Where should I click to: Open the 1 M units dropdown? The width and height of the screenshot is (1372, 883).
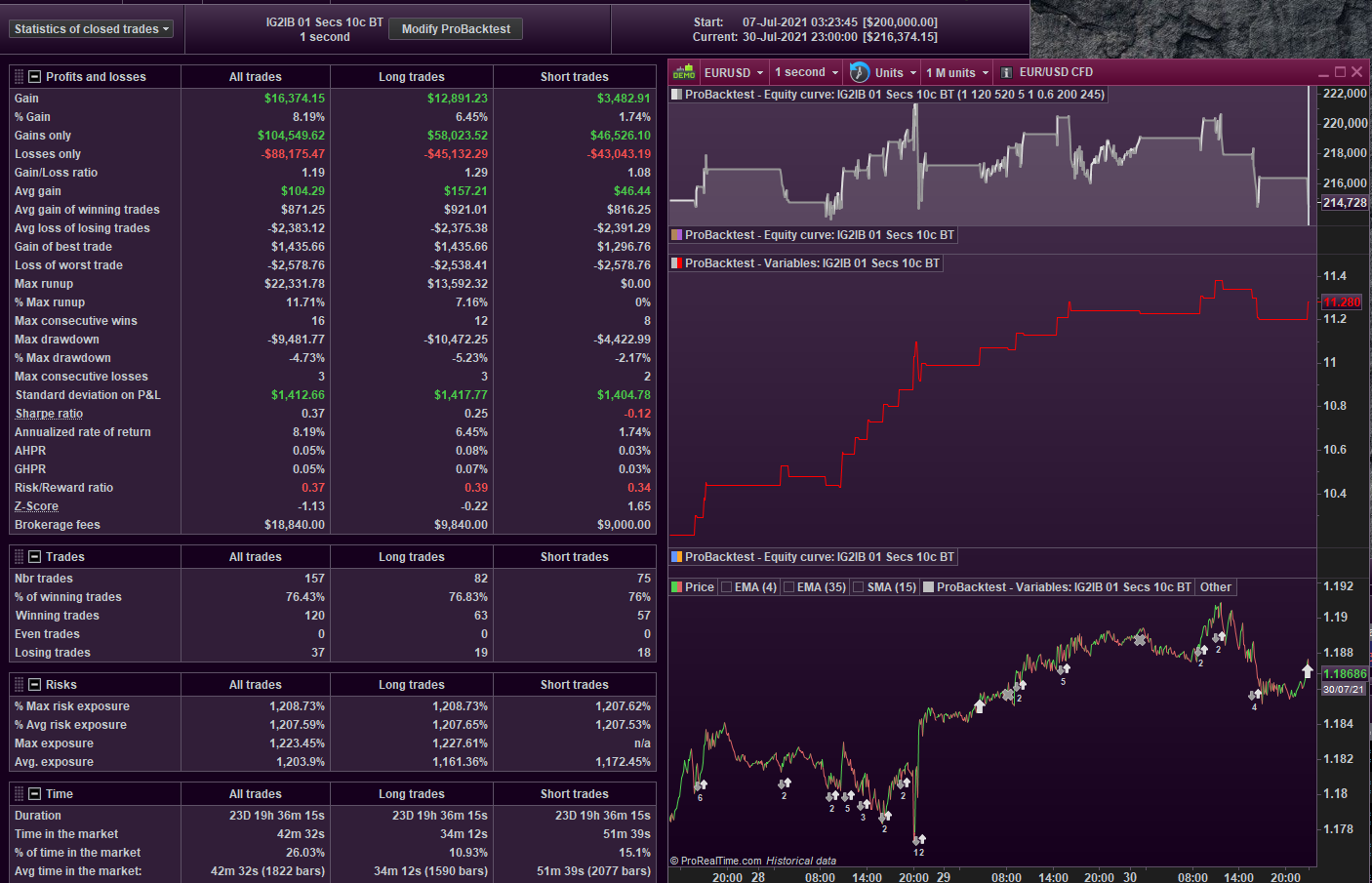tap(957, 72)
